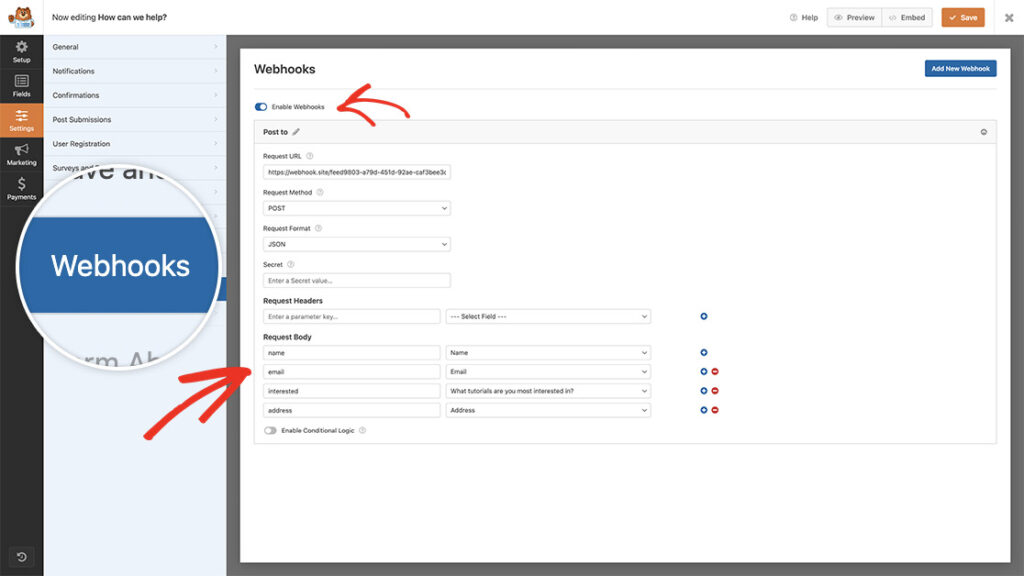Open the revisions icon at bottom left
Image resolution: width=1024 pixels, height=576 pixels.
click(21, 556)
